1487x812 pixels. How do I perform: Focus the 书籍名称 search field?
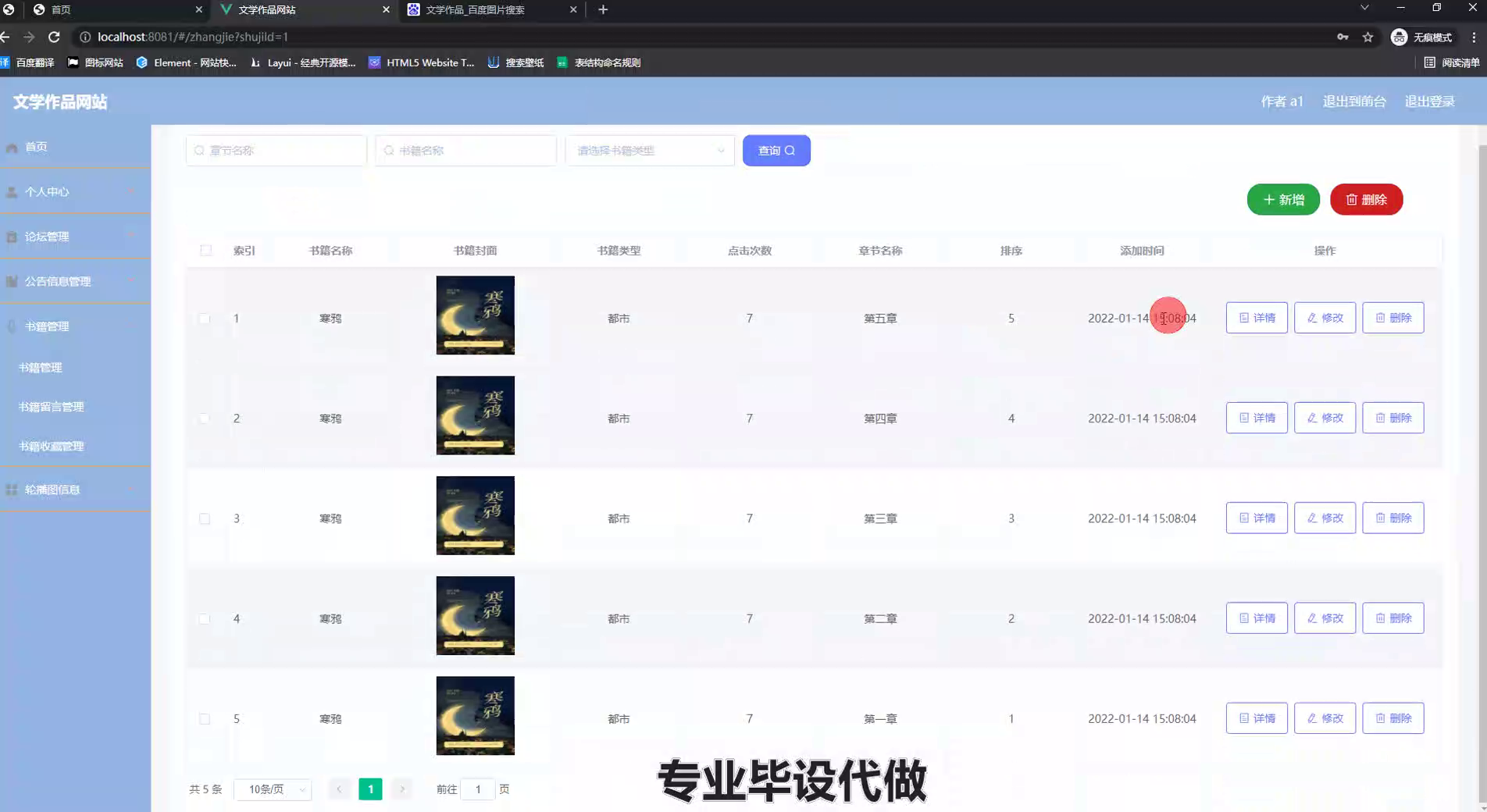point(465,150)
